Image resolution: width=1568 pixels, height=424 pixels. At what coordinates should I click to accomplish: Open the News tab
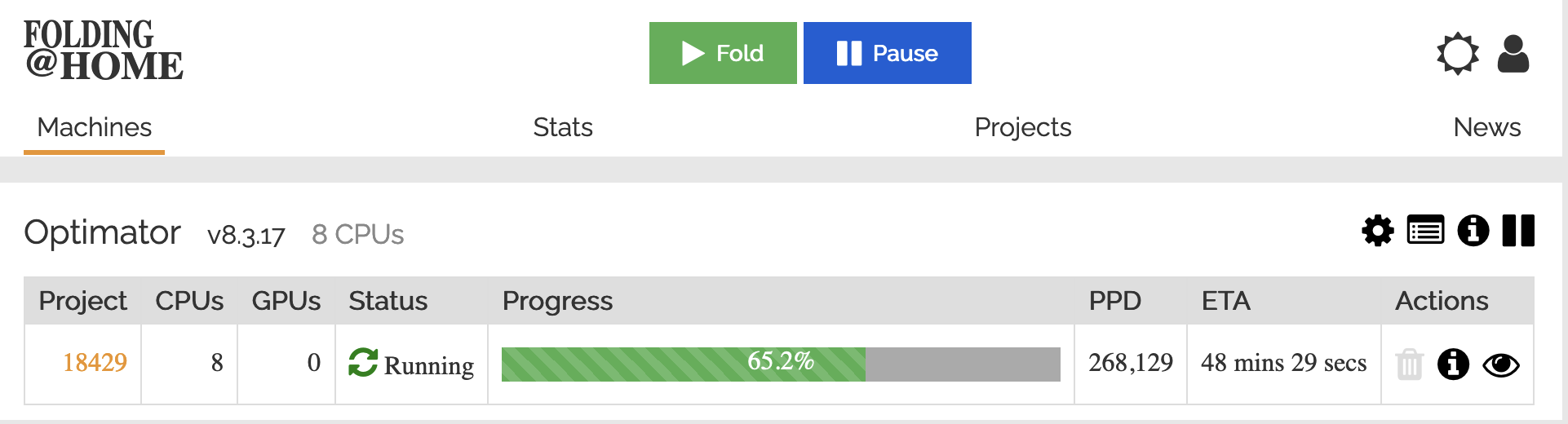click(x=1486, y=127)
